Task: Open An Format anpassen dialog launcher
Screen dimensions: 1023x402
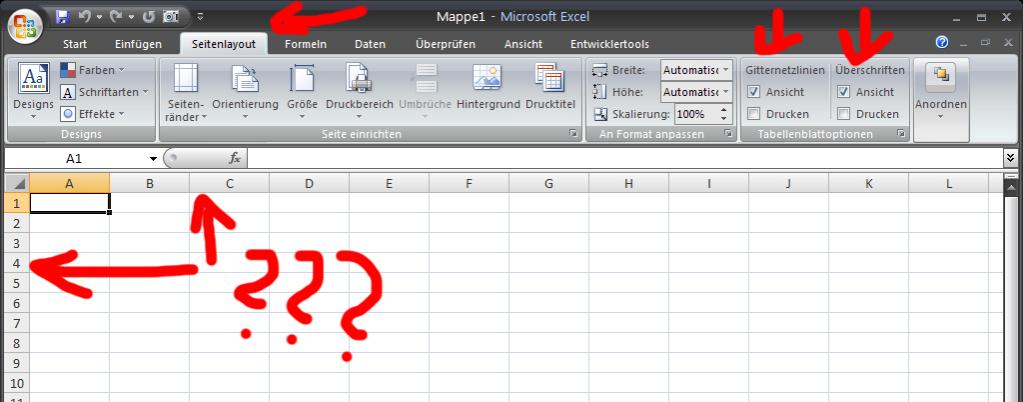Action: click(728, 133)
